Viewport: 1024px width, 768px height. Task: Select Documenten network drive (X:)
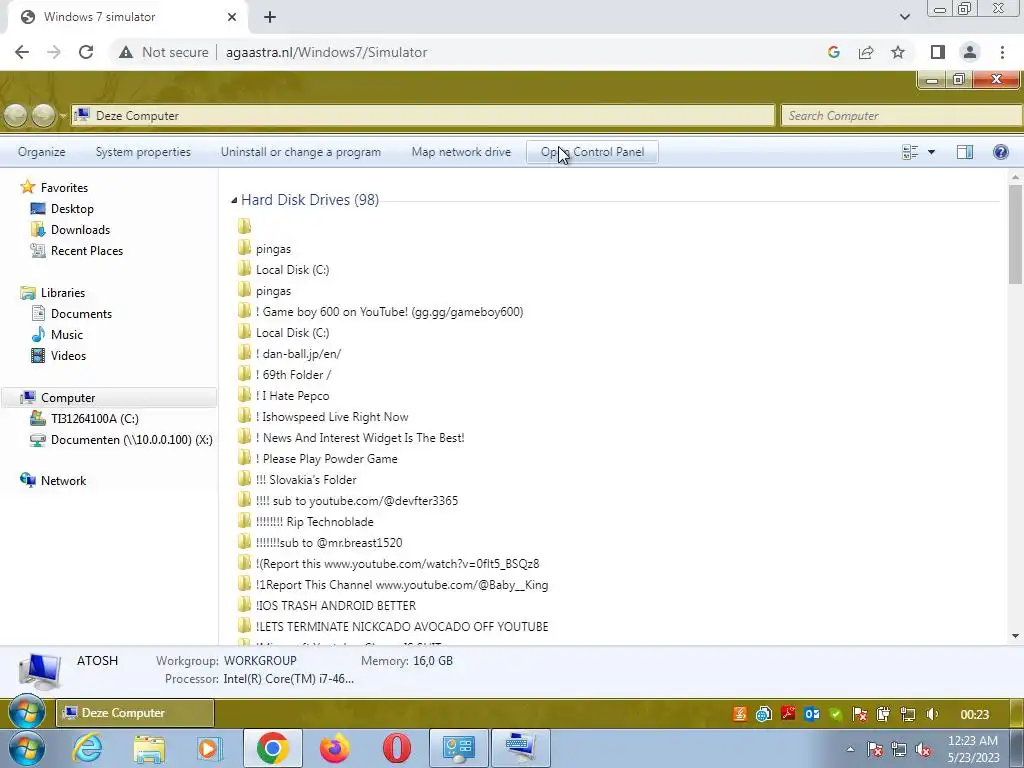[131, 440]
